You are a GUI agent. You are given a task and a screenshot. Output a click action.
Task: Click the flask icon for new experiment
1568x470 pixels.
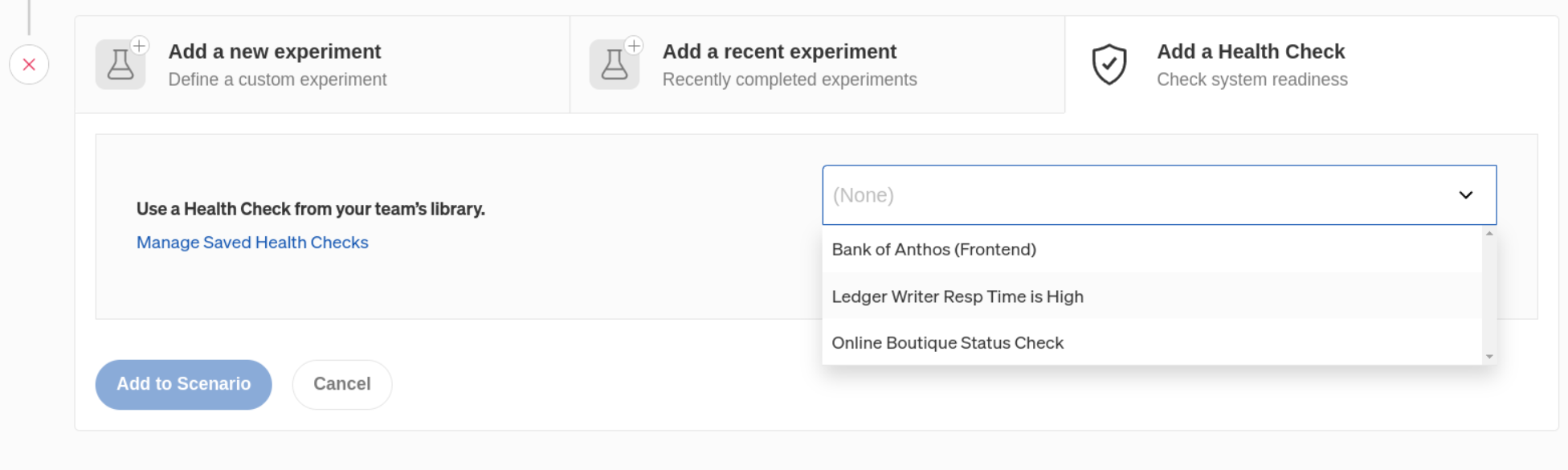point(120,64)
